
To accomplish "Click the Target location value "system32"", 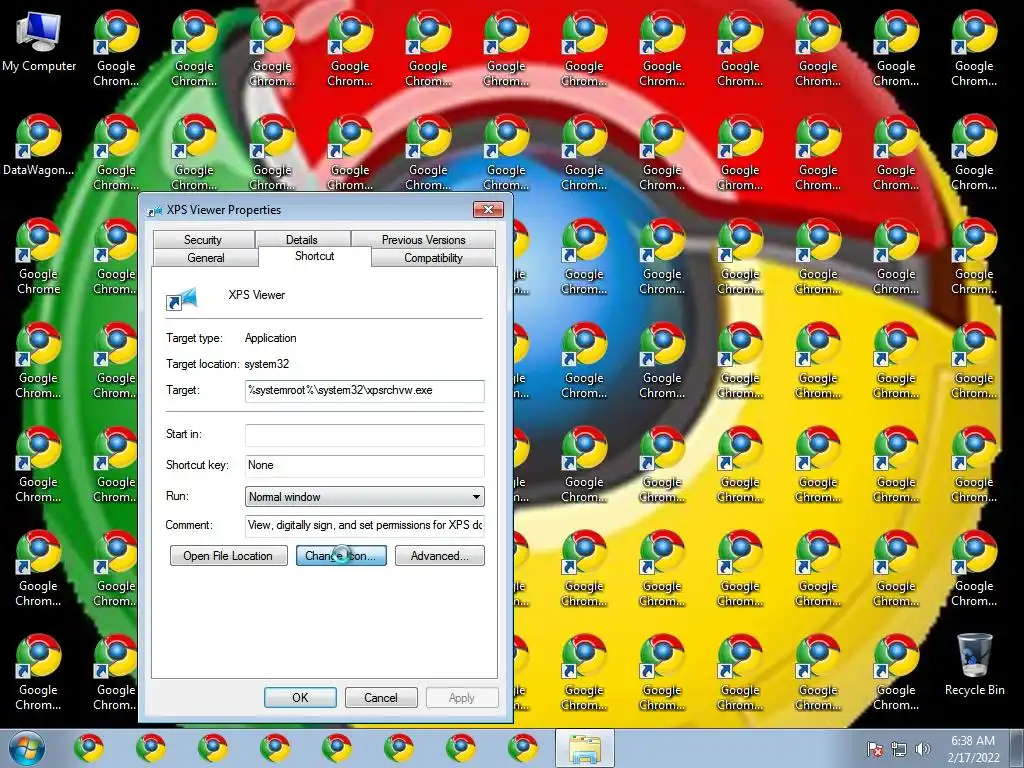I will pyautogui.click(x=266, y=364).
